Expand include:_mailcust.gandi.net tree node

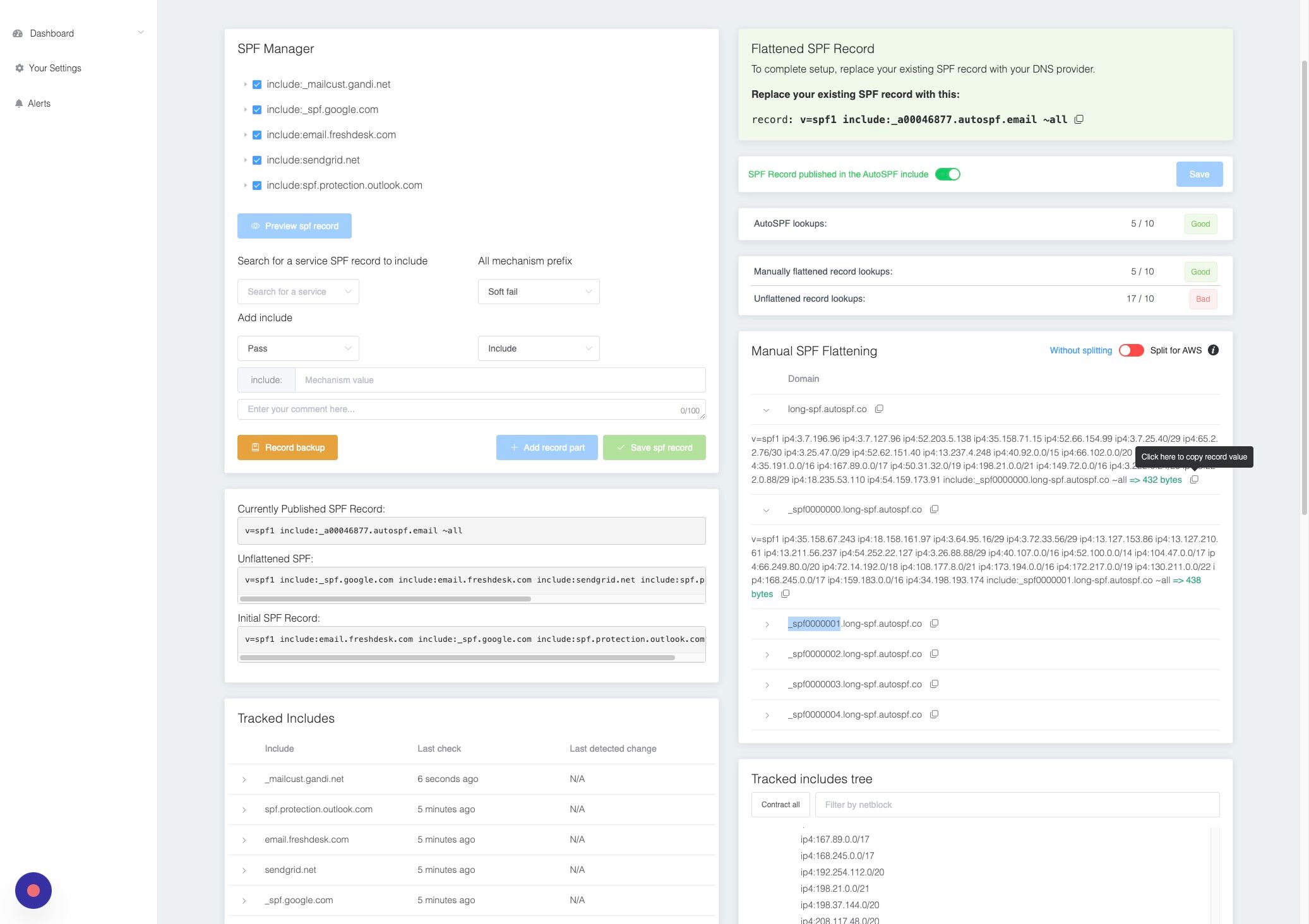tap(245, 85)
